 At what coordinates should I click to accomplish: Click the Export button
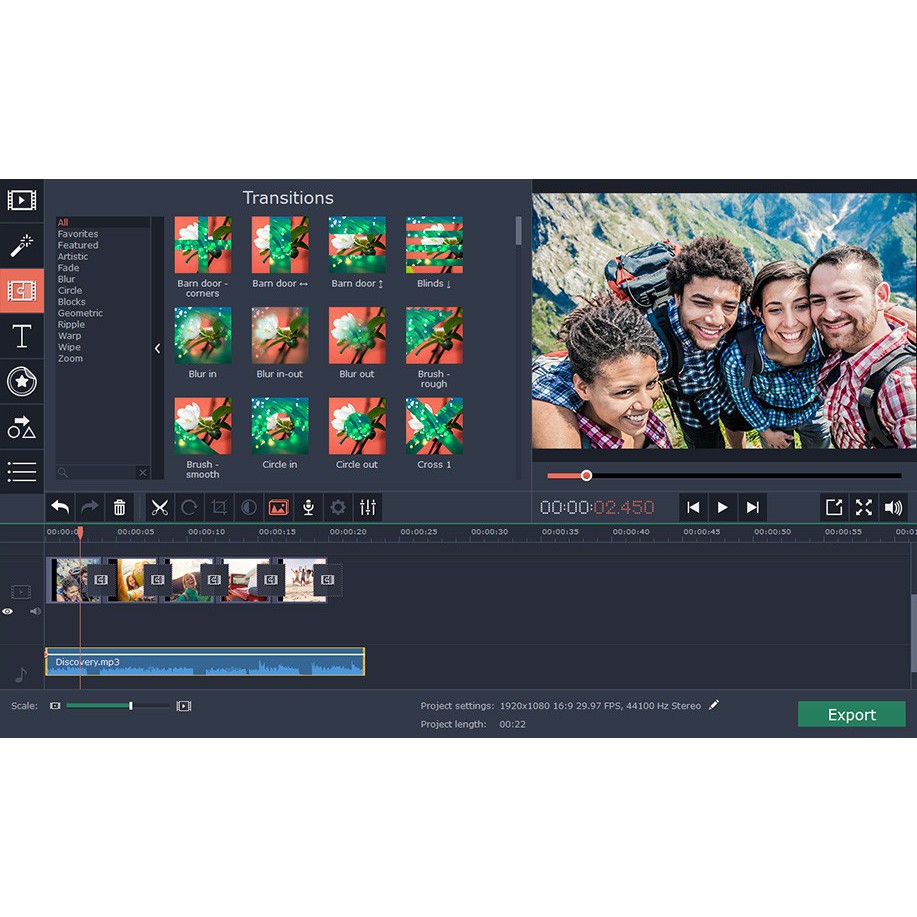pyautogui.click(x=851, y=714)
